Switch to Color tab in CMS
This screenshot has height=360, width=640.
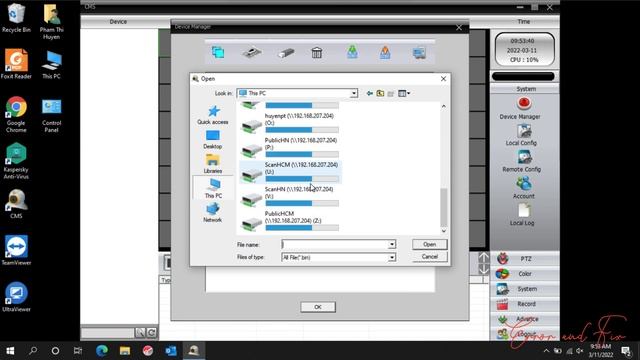(524, 274)
